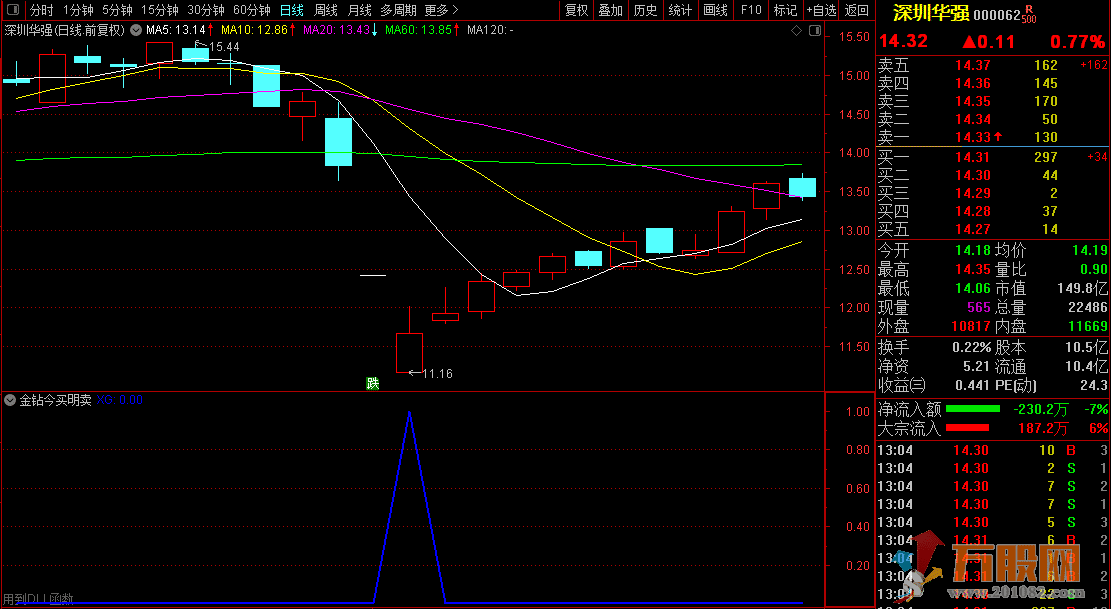The image size is (1111, 609).
Task: Click the XG: 0.00 indicator value
Action: (x=120, y=400)
